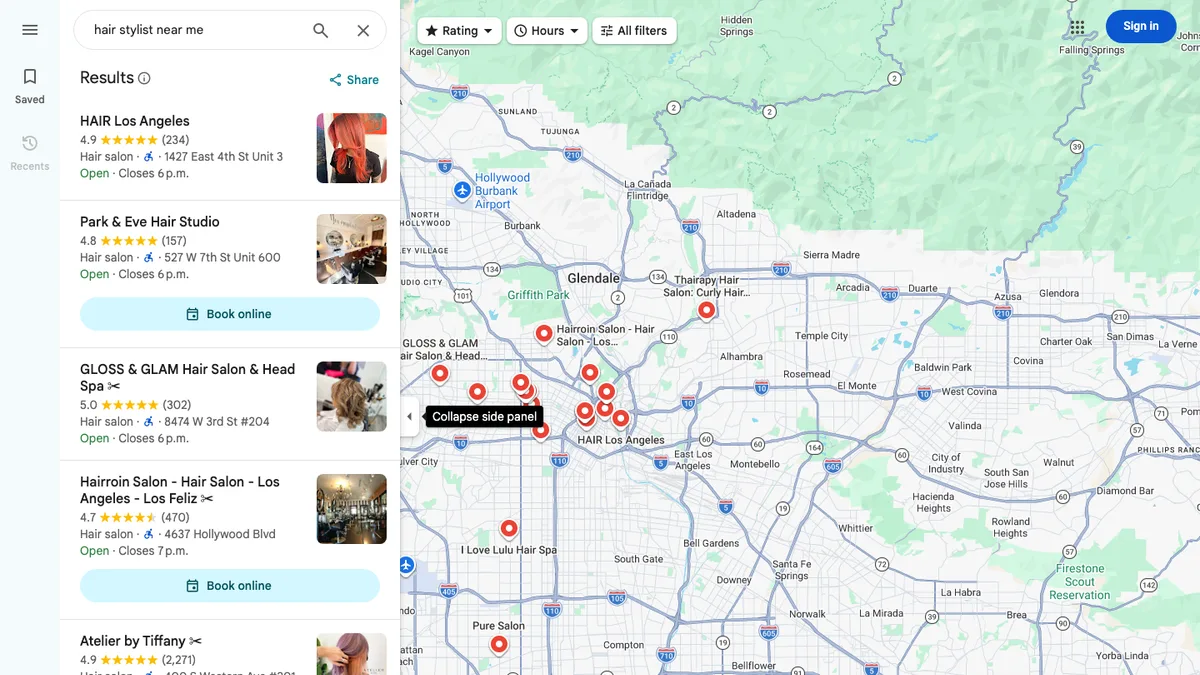Open the Google apps grid icon

[x=1077, y=27]
